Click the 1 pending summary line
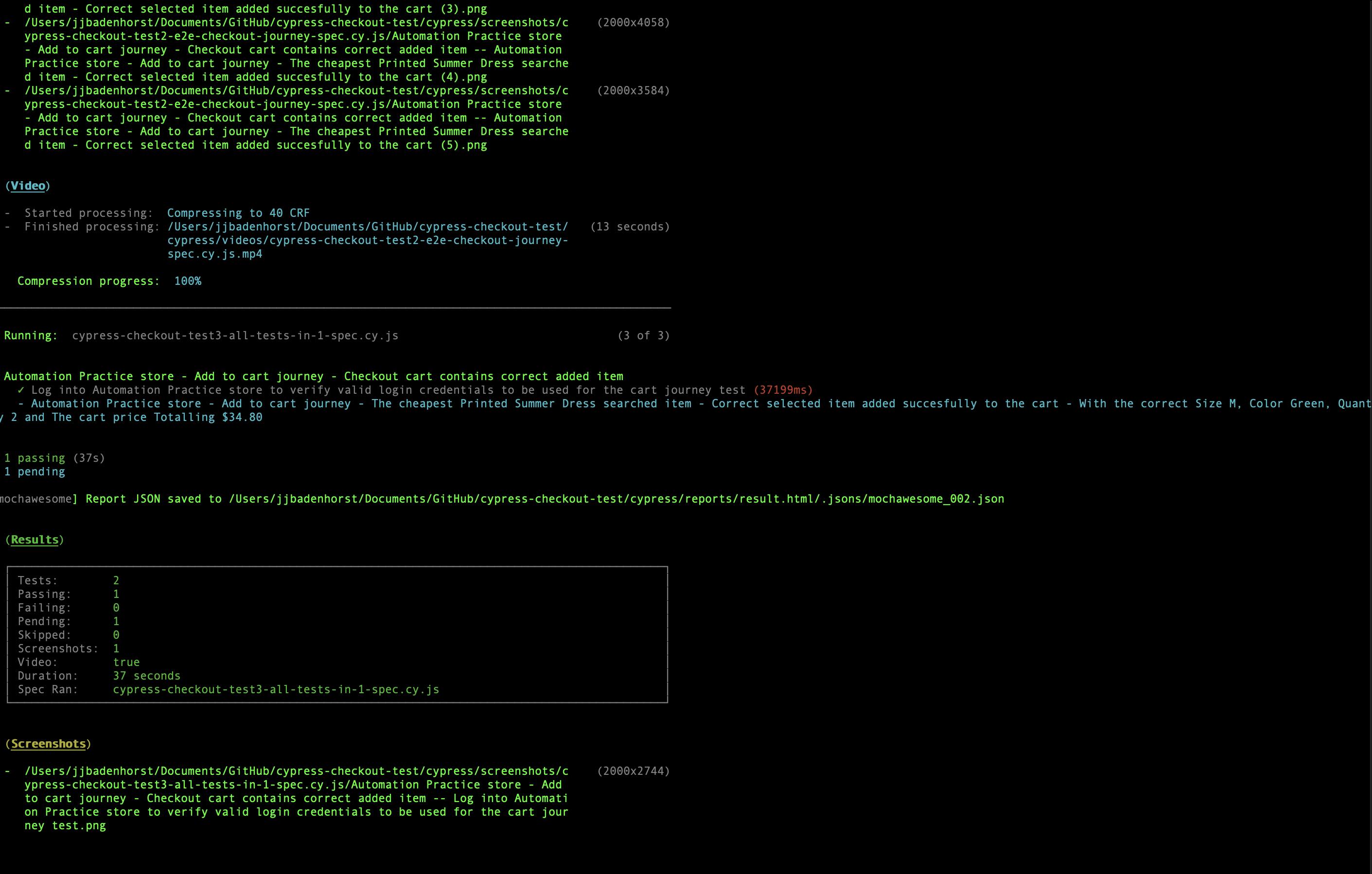The width and height of the screenshot is (1372, 874). [x=34, y=472]
